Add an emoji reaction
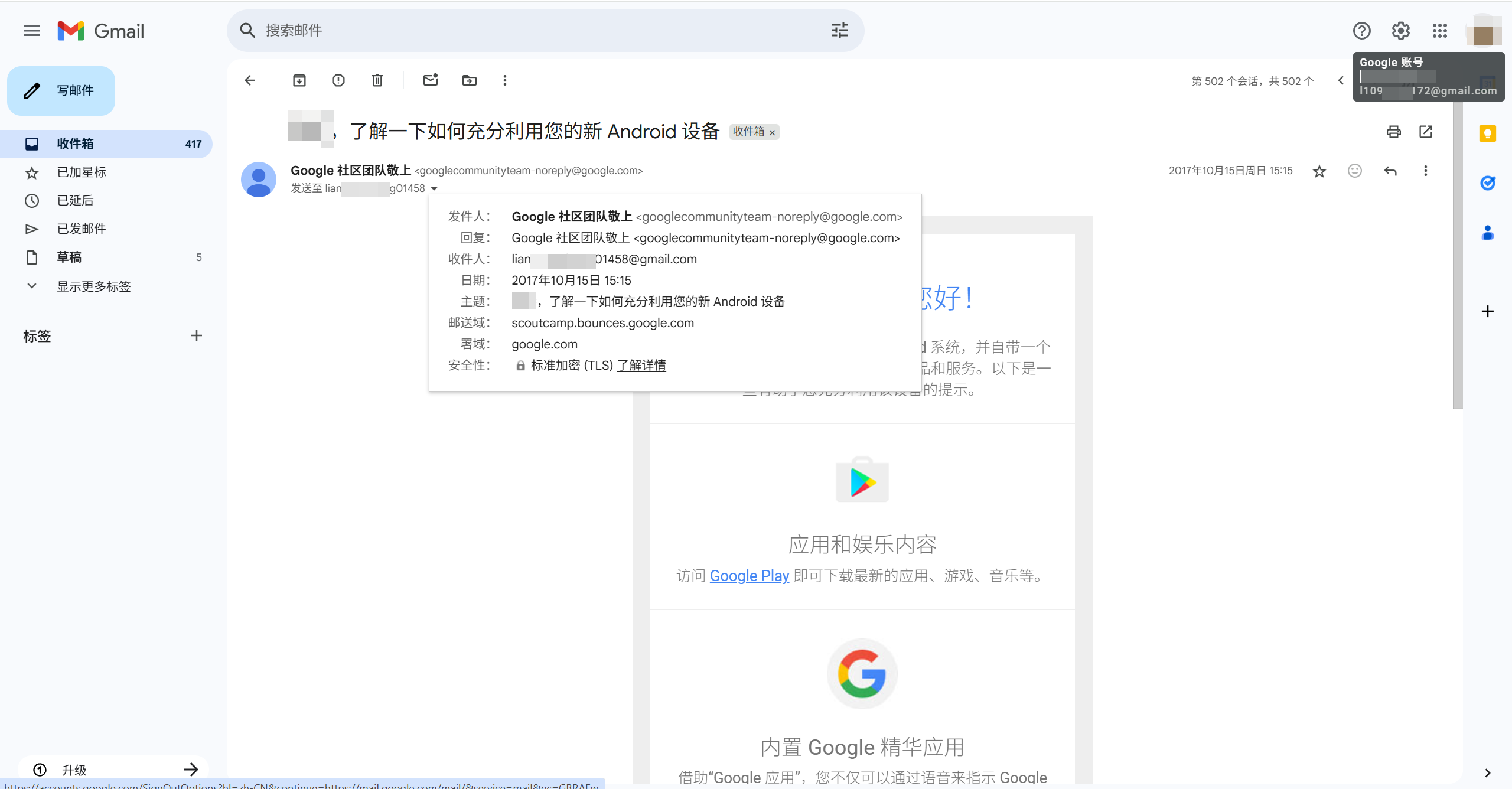 1355,171
